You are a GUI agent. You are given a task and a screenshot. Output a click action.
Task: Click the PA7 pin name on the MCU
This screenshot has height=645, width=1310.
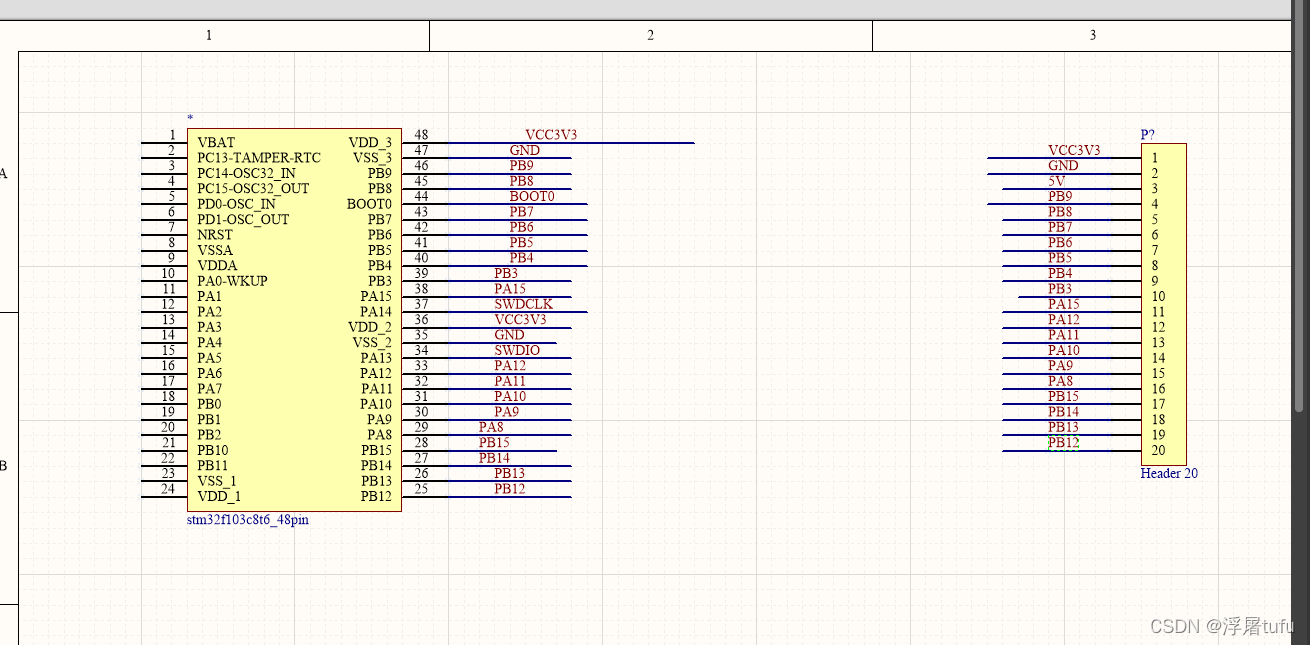click(209, 389)
